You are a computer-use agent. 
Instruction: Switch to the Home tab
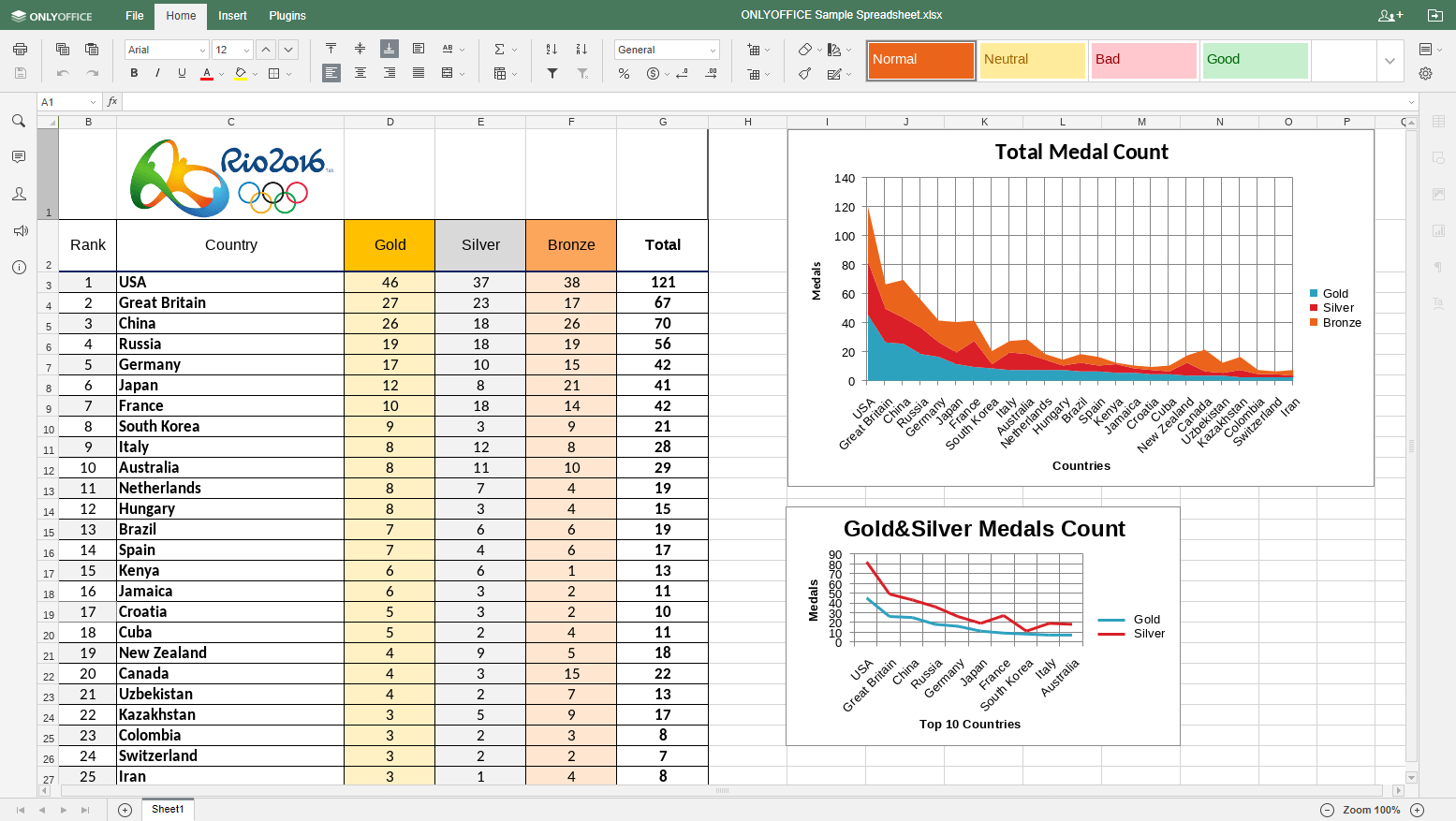pos(181,16)
